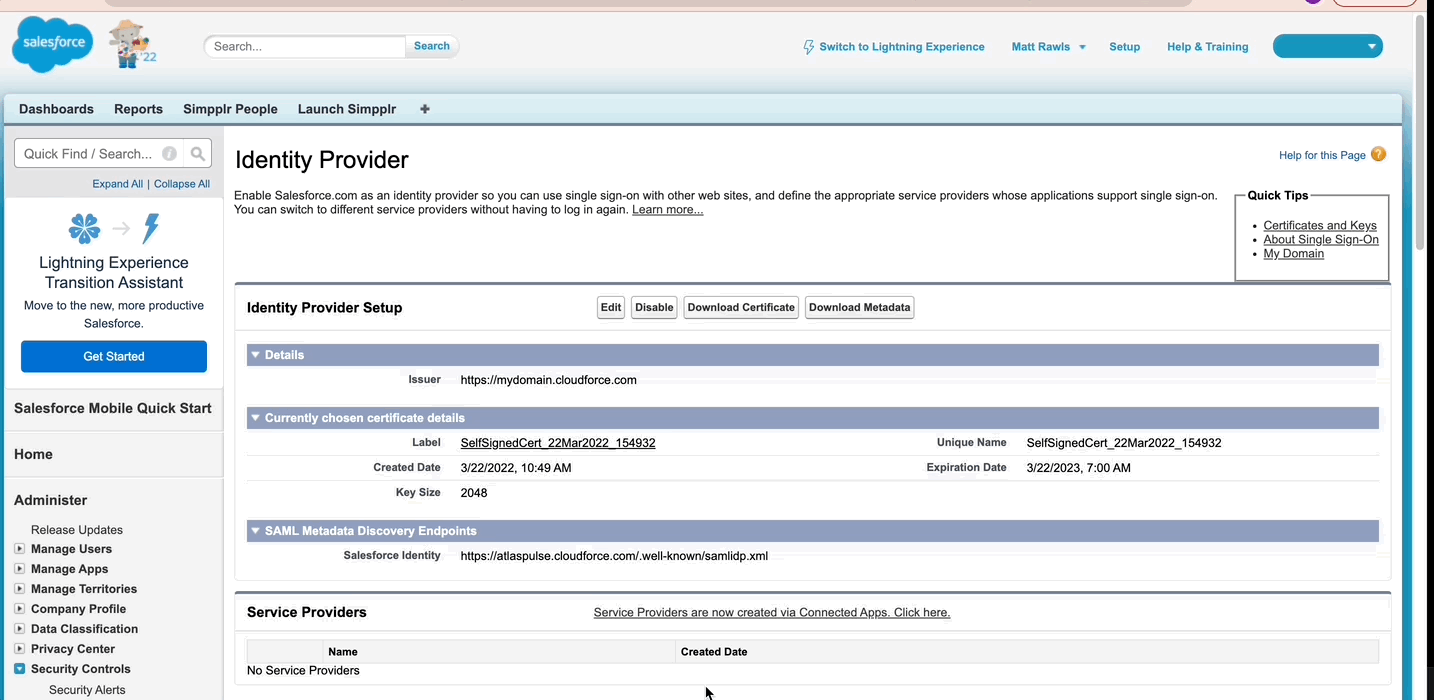Image resolution: width=1434 pixels, height=700 pixels.
Task: Expand the Data Classification tree node
Action: (20, 629)
